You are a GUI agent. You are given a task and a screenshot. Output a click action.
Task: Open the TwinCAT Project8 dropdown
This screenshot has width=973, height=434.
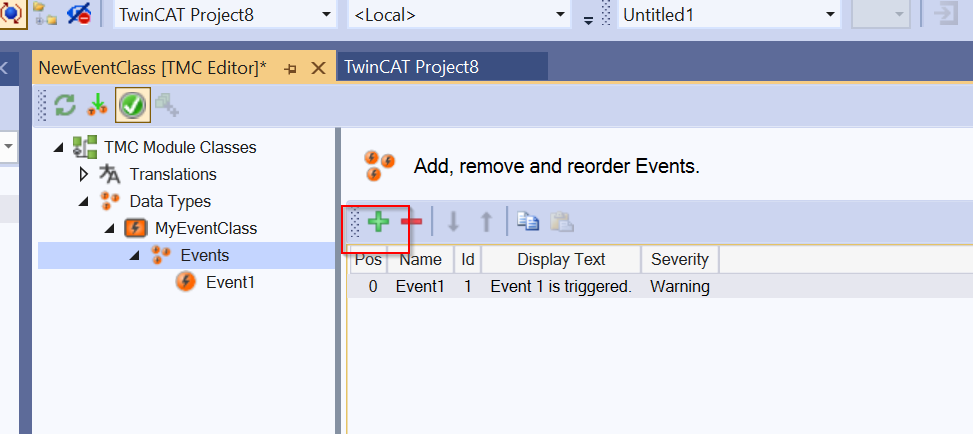(326, 15)
